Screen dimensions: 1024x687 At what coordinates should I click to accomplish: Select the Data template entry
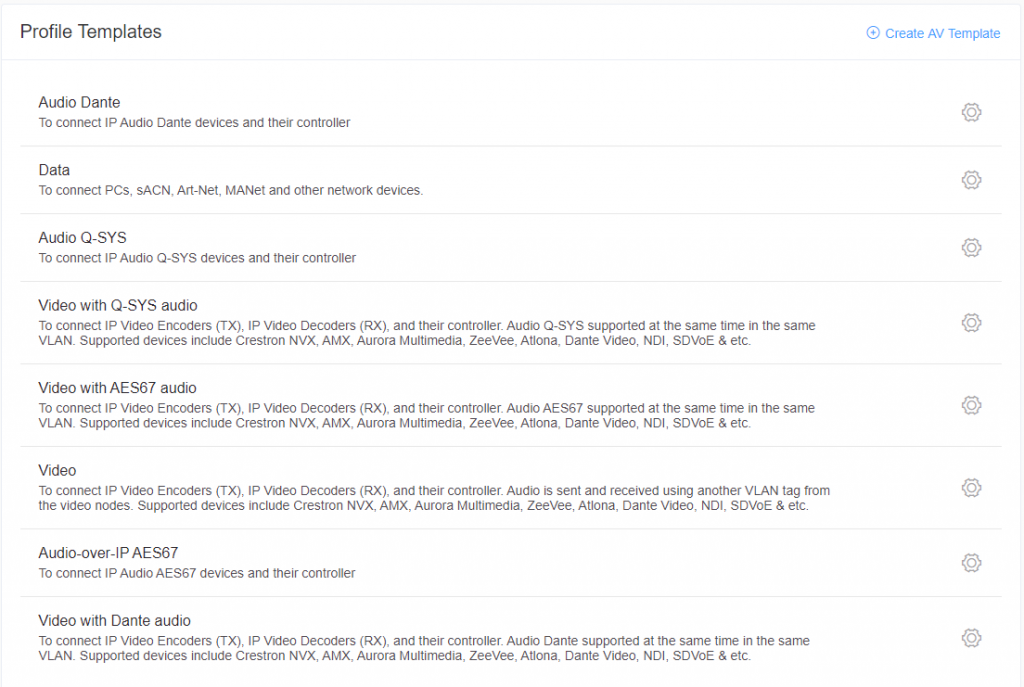click(x=54, y=169)
